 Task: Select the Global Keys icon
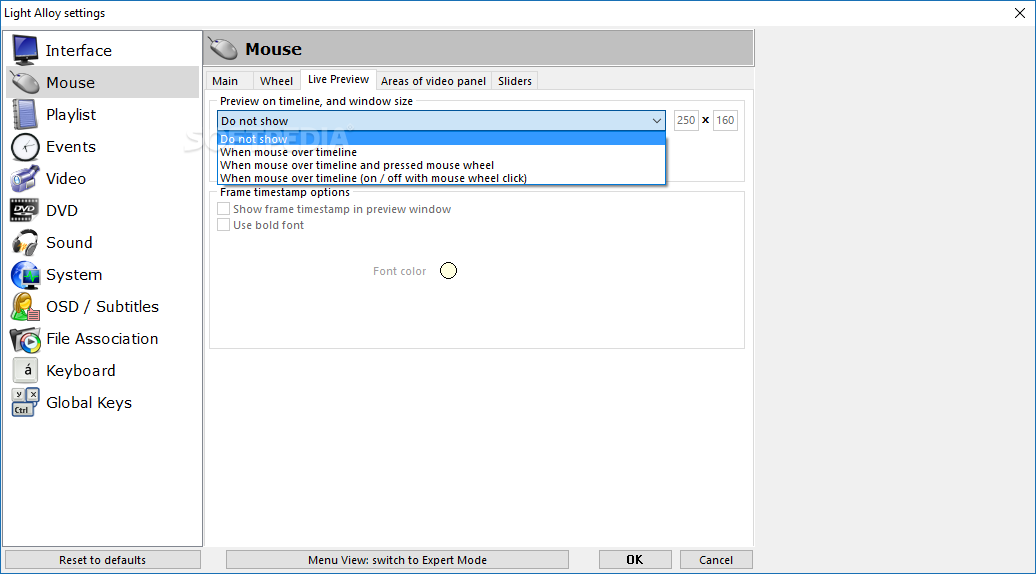point(25,402)
